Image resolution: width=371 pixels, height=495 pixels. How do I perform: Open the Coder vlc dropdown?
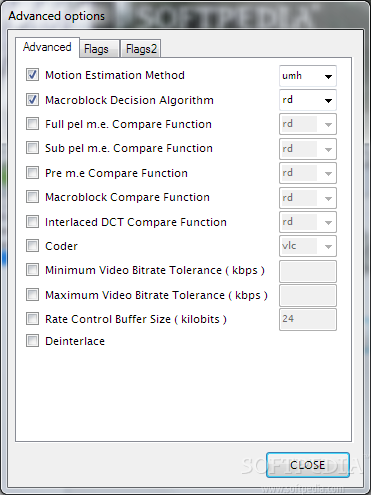pyautogui.click(x=308, y=246)
